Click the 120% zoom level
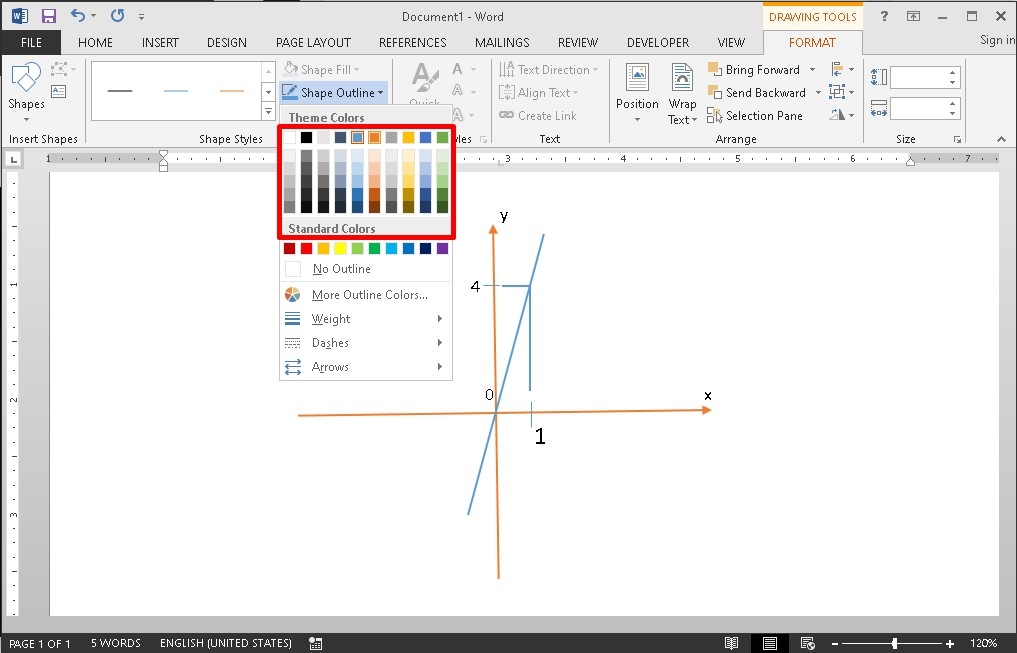1017x653 pixels. (x=983, y=643)
